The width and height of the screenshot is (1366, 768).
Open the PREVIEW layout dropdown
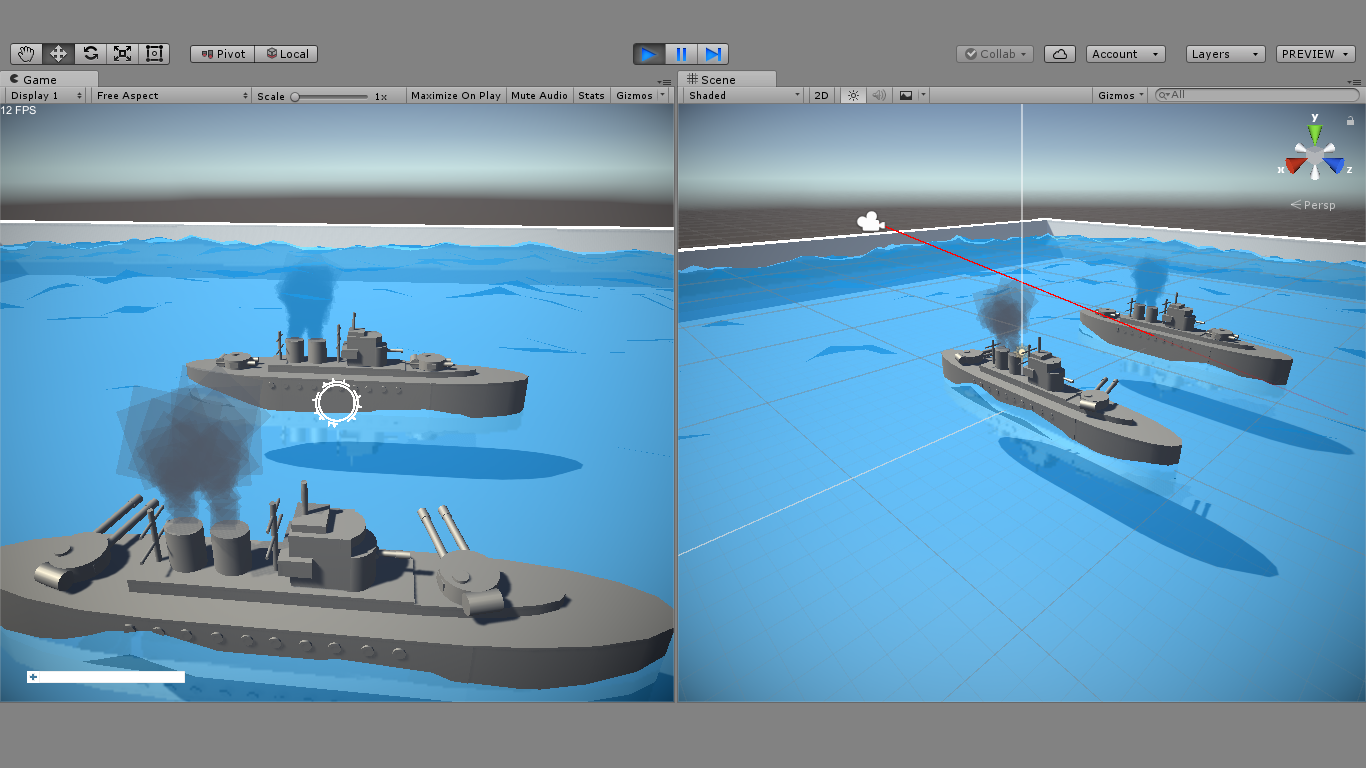pyautogui.click(x=1316, y=54)
